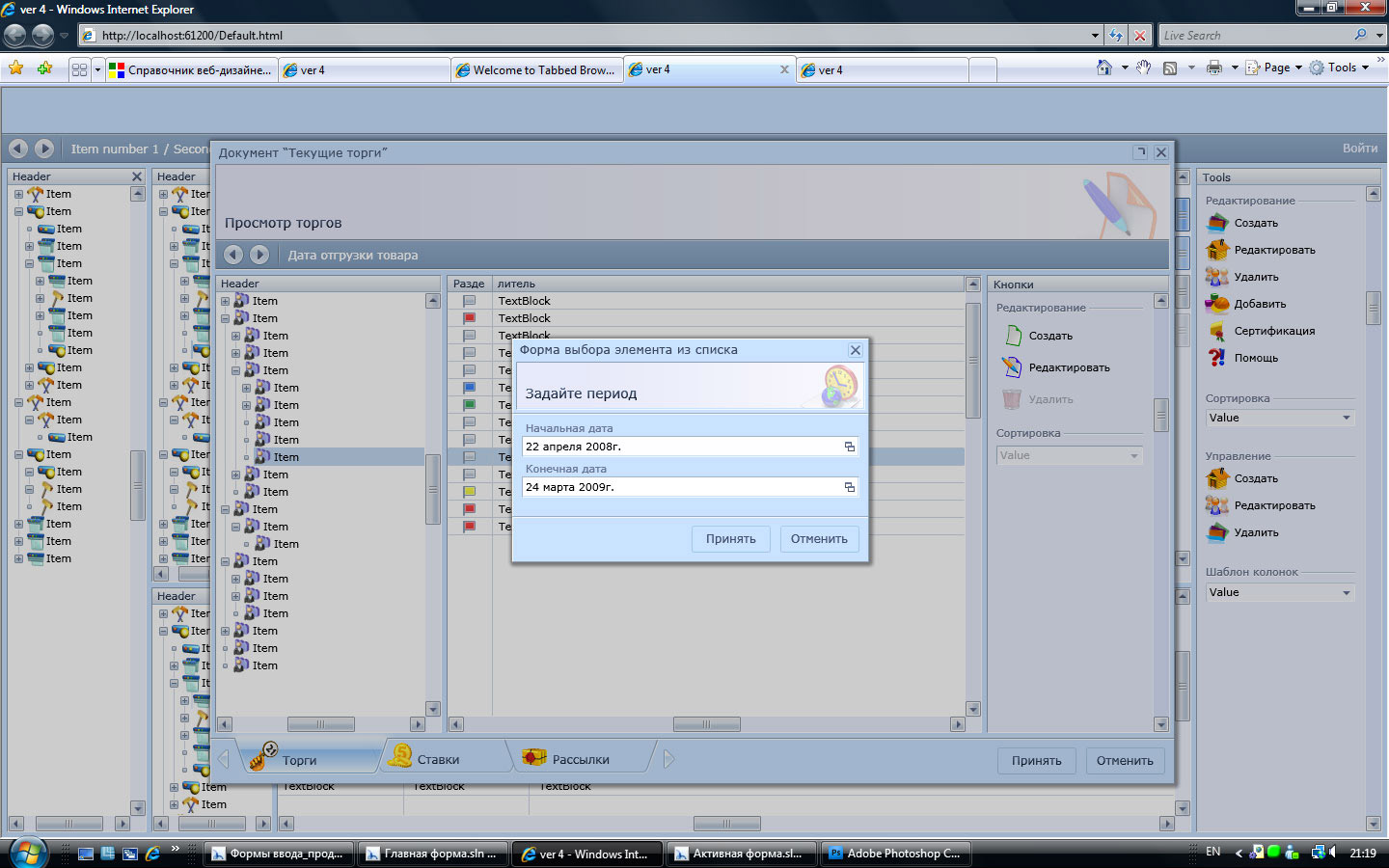Viewport: 1389px width, 868px height.
Task: Open the Сортировка Value dropdown in Tools
Action: (x=1279, y=418)
